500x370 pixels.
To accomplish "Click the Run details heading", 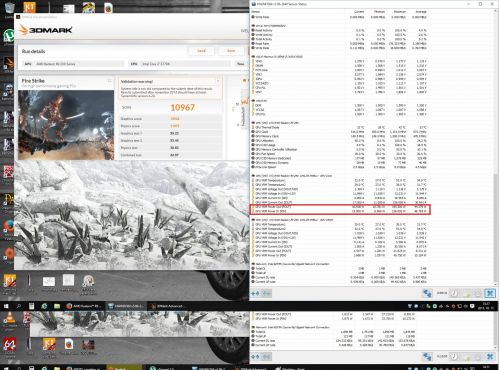I will pyautogui.click(x=33, y=51).
